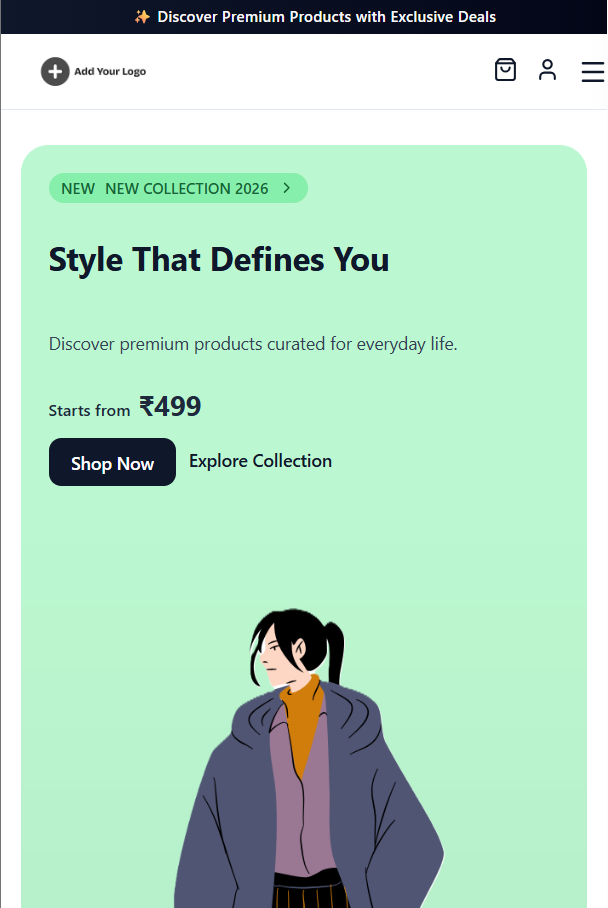The width and height of the screenshot is (608, 908).
Task: Click the striped skirt in the illustration
Action: [x=310, y=891]
